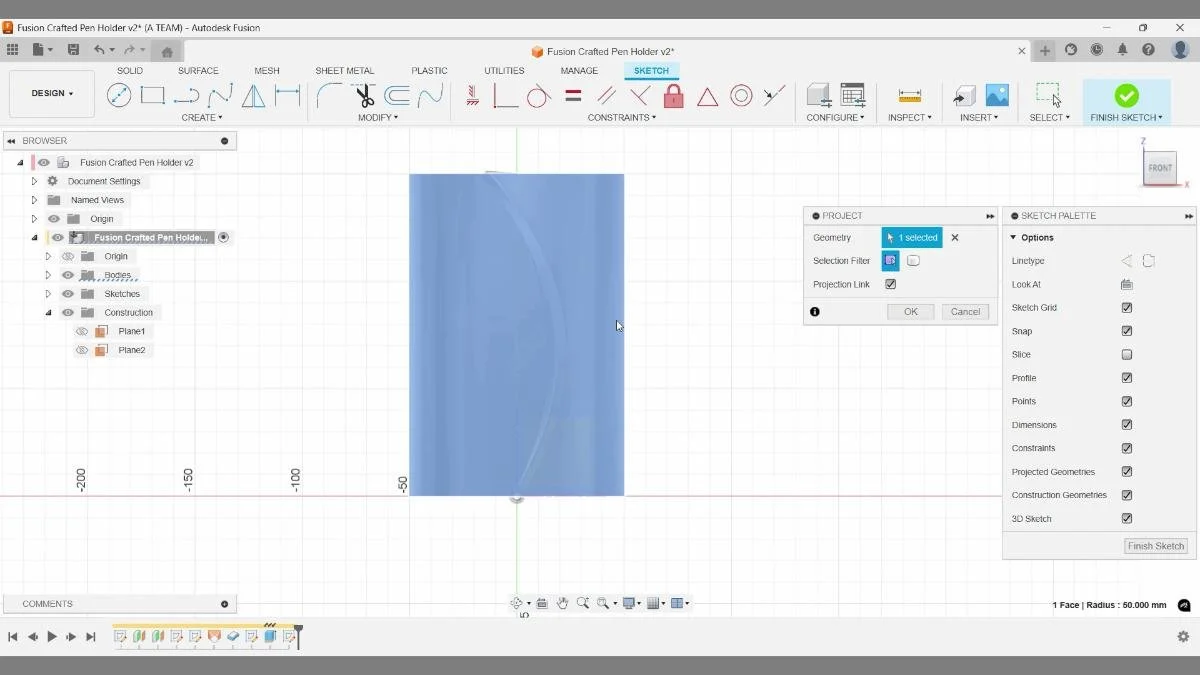Expand the Sketches folder in the browser

pos(47,293)
